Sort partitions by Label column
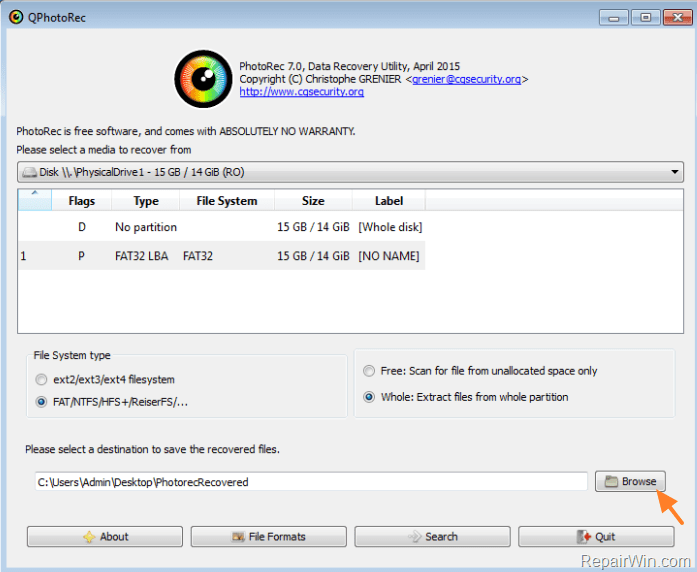Viewport: 697px width, 572px height. 389,201
